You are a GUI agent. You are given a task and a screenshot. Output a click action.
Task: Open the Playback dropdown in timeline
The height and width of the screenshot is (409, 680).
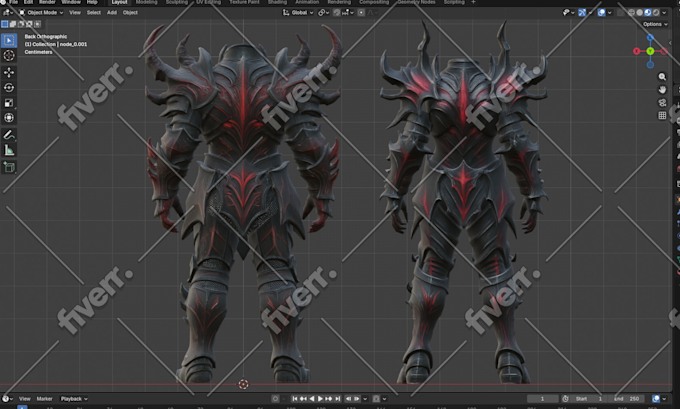(74, 399)
